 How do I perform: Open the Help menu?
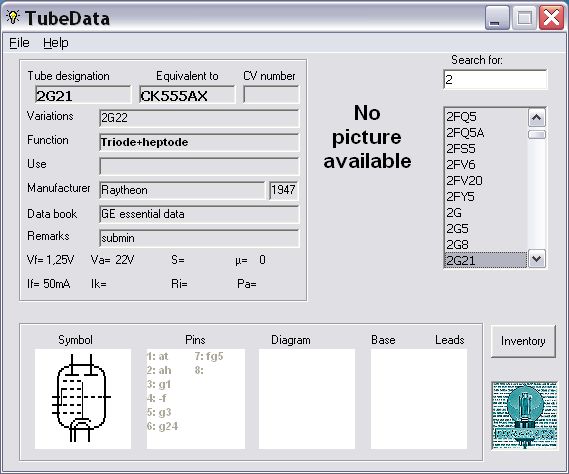coord(56,43)
